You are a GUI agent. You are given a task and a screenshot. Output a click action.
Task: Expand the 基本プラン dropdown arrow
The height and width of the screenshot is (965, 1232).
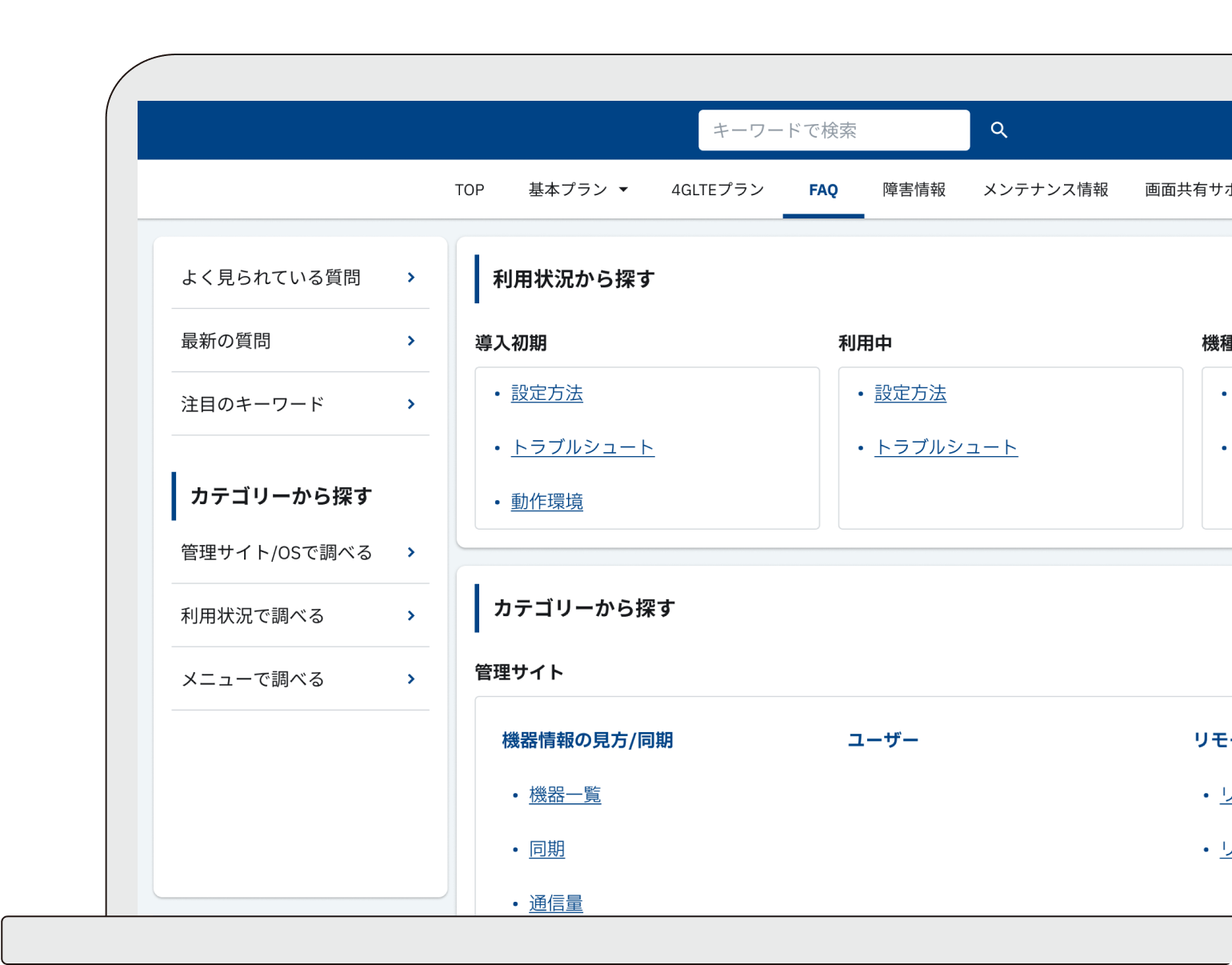pyautogui.click(x=623, y=190)
